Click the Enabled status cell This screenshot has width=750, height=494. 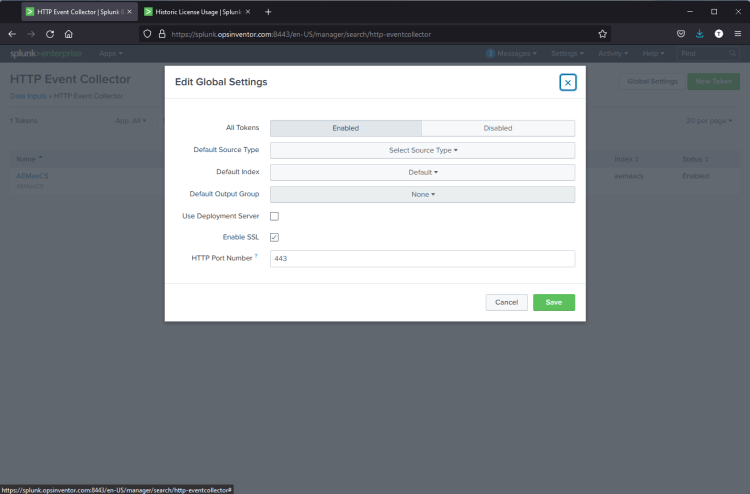click(695, 176)
